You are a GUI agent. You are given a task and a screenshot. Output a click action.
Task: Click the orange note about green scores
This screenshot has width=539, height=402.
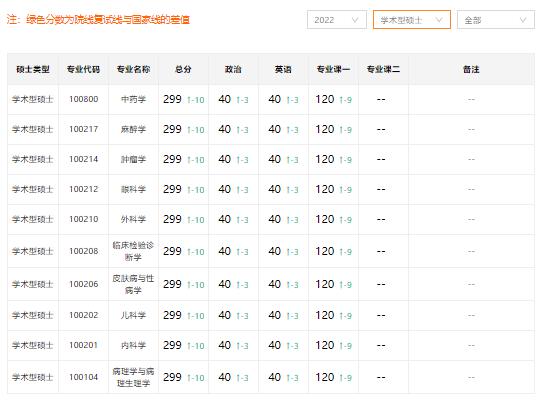[x=98, y=20]
